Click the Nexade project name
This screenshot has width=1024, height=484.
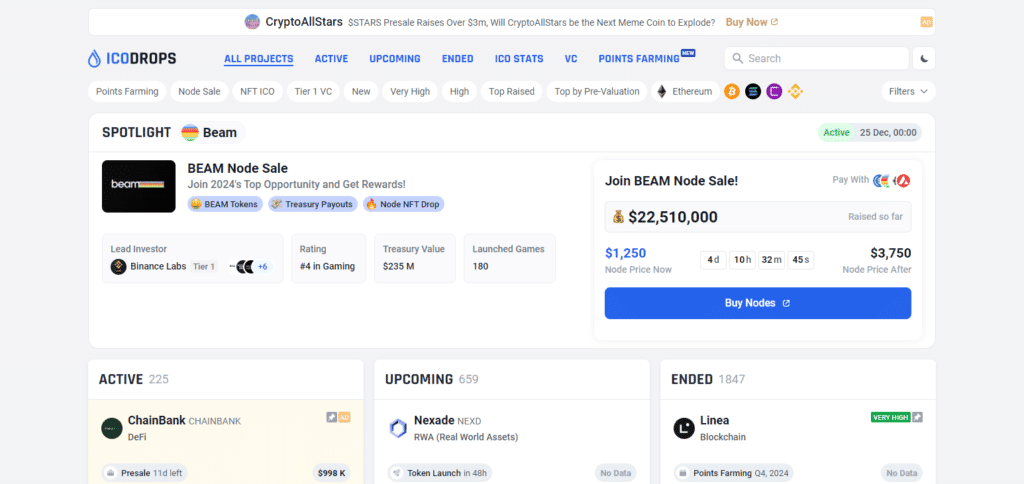coord(434,420)
